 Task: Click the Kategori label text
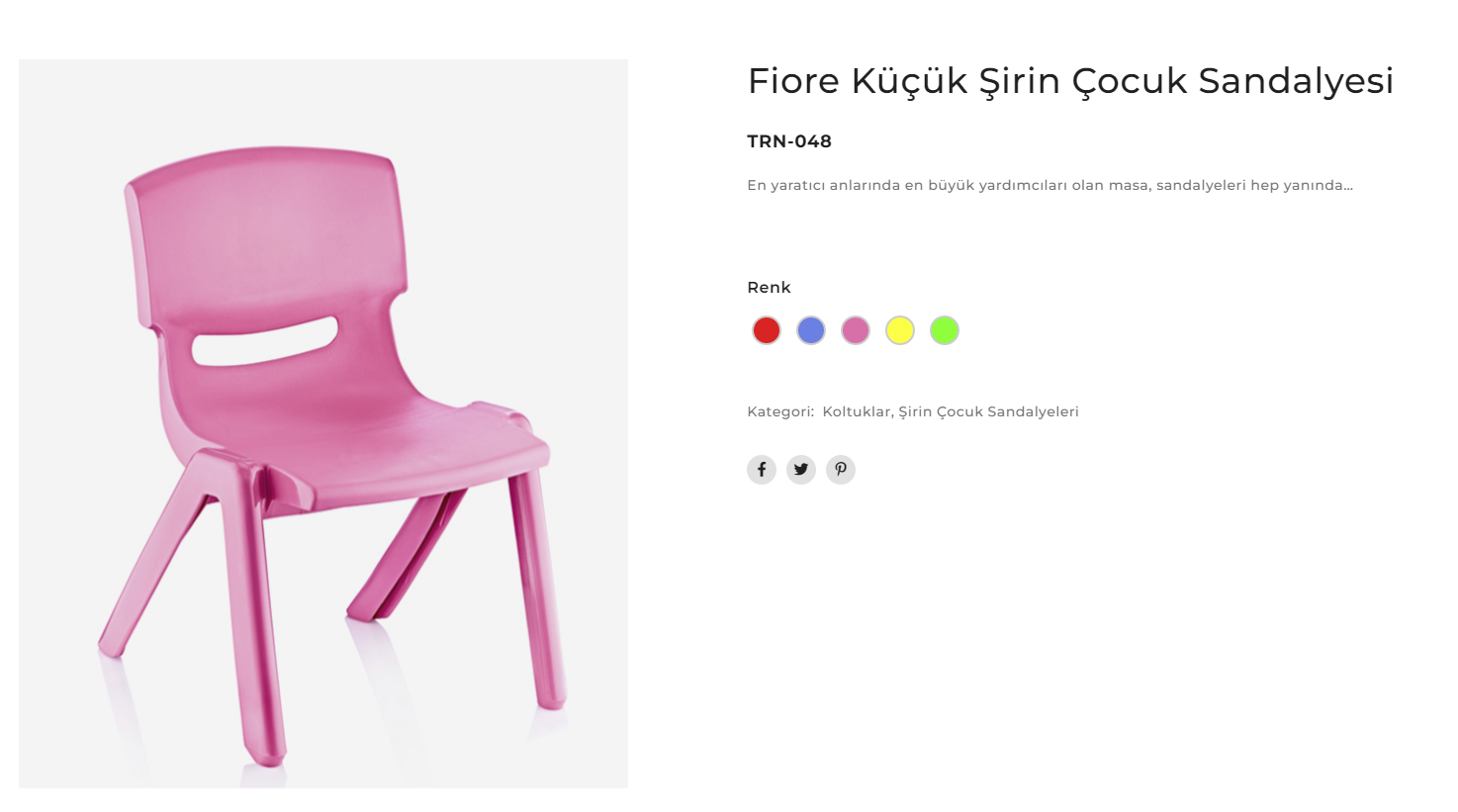(780, 411)
